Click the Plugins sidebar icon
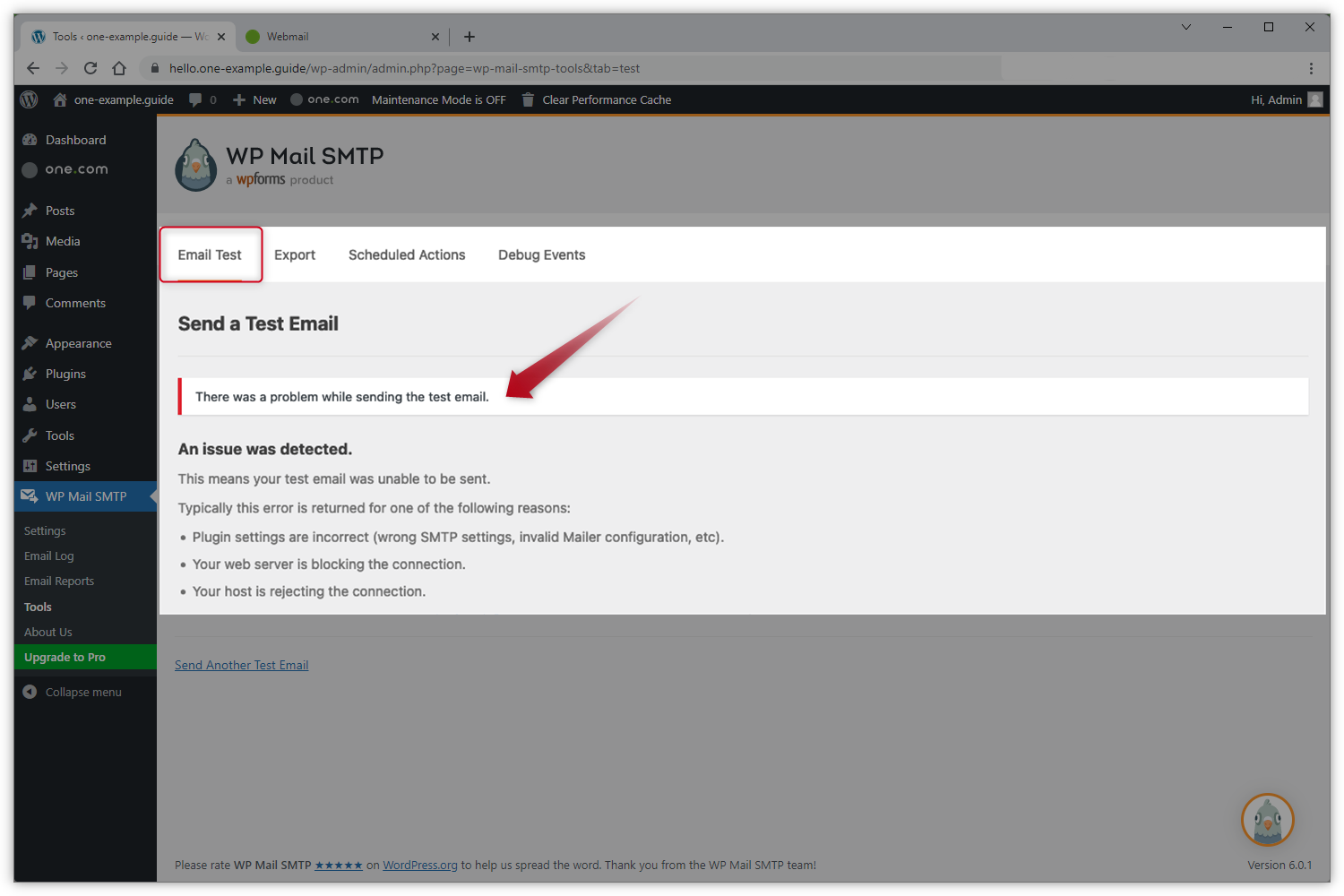Viewport: 1344px width, 896px height. pos(30,374)
